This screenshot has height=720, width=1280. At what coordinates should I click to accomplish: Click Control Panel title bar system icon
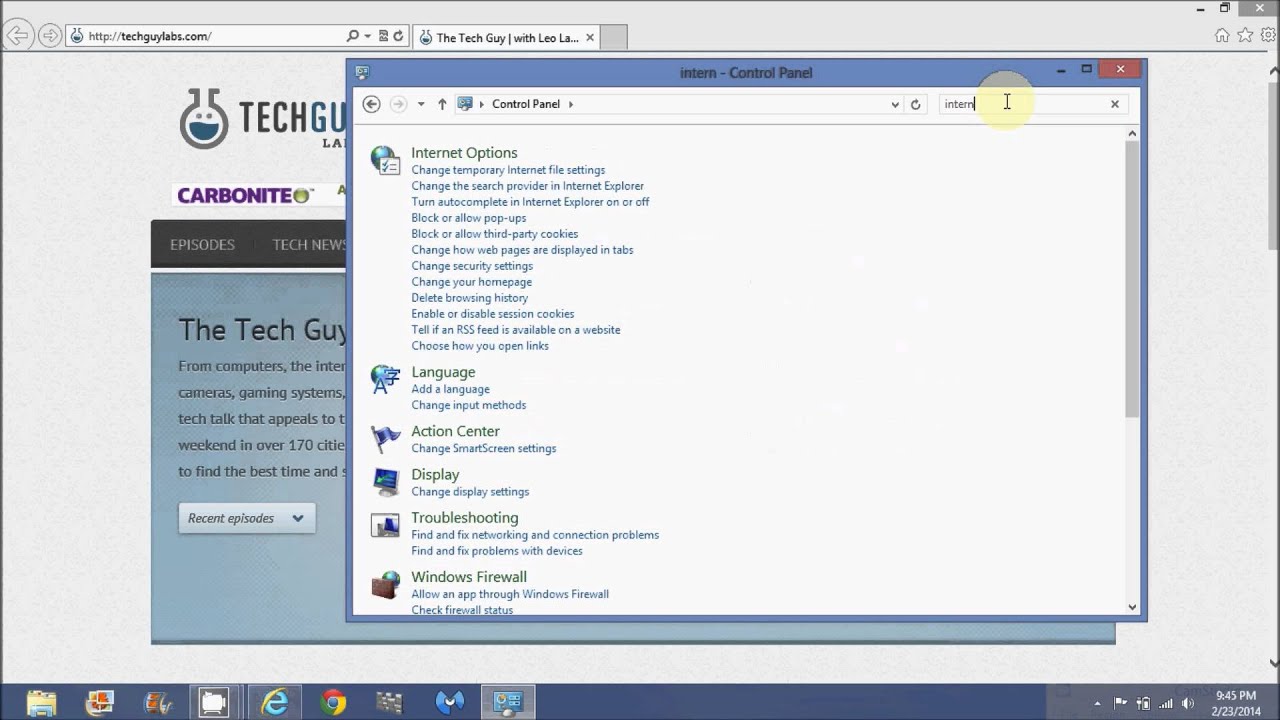pos(362,72)
